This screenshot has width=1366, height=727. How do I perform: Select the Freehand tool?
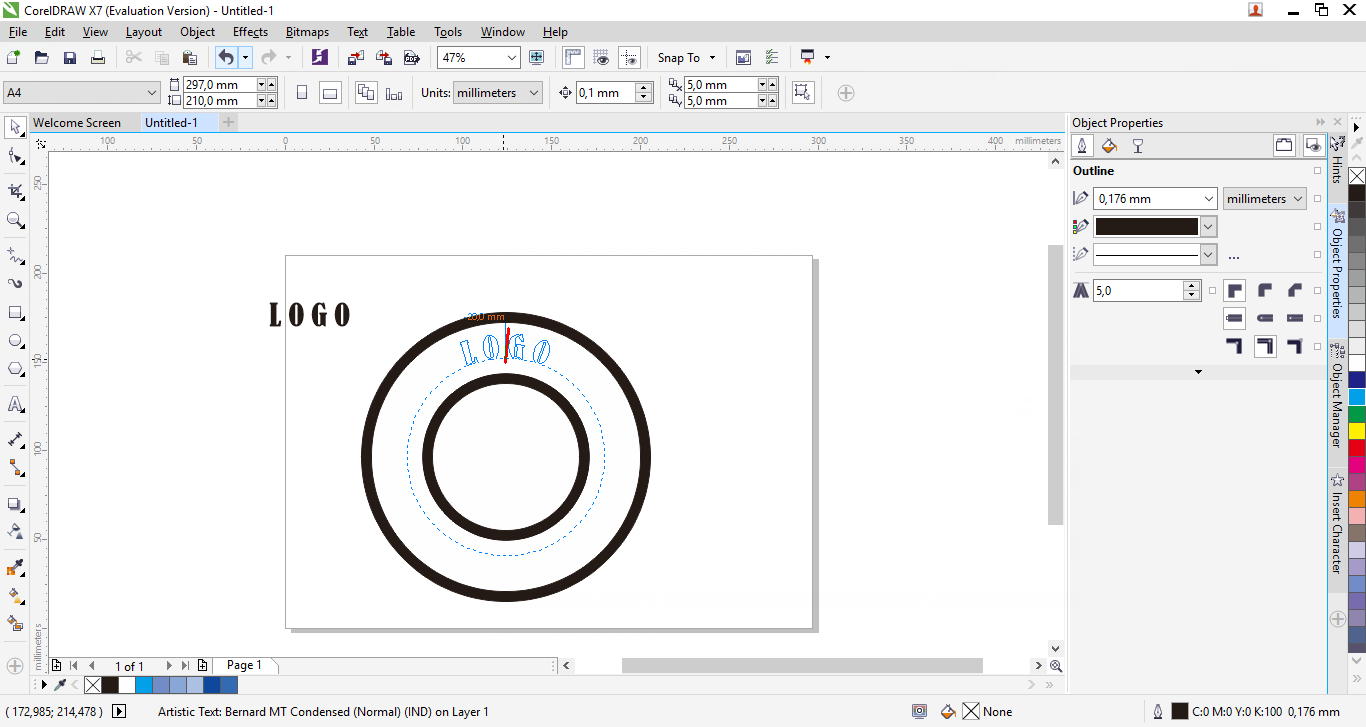coord(15,254)
